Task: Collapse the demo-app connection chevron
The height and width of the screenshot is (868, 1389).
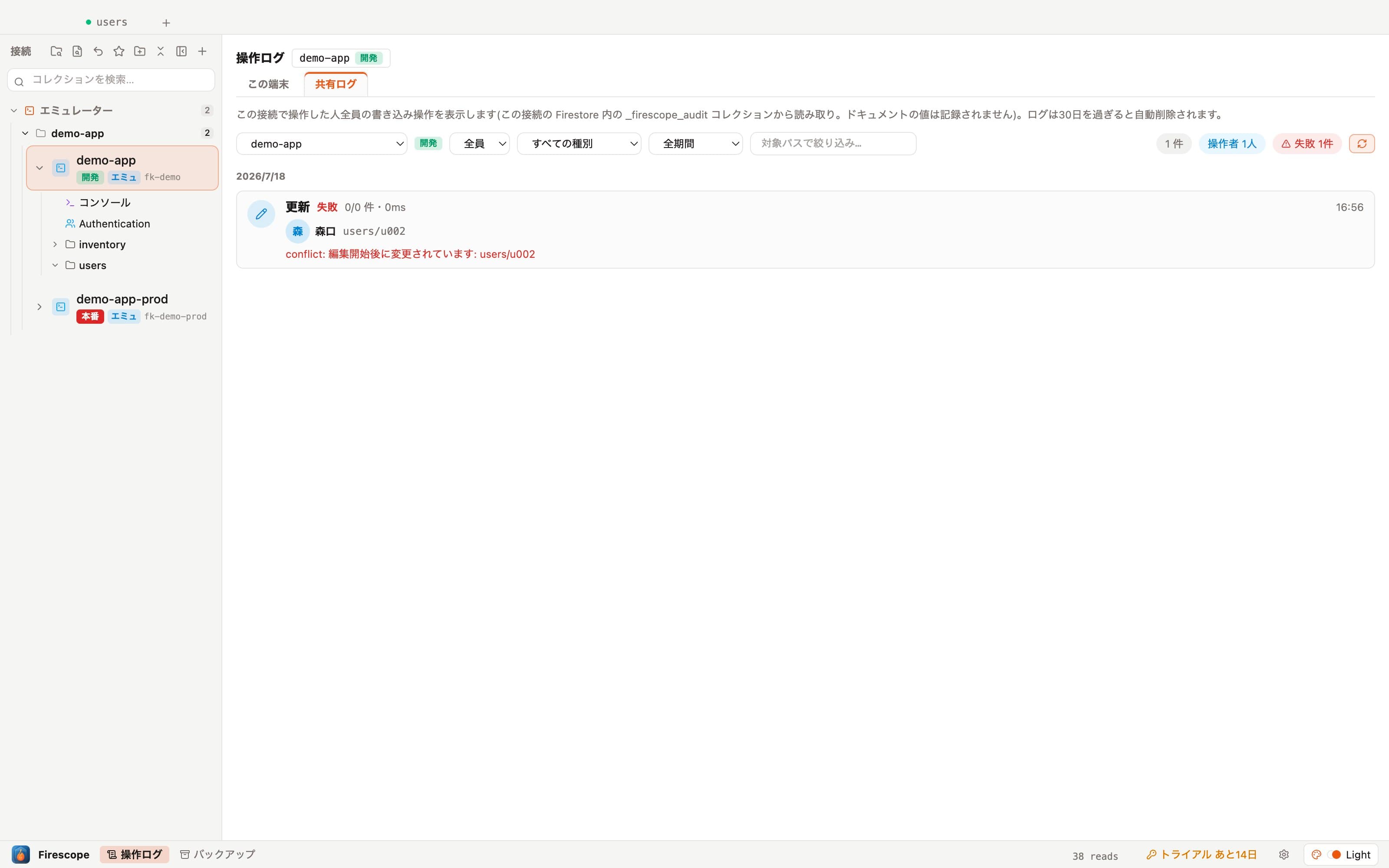Action: [x=39, y=168]
